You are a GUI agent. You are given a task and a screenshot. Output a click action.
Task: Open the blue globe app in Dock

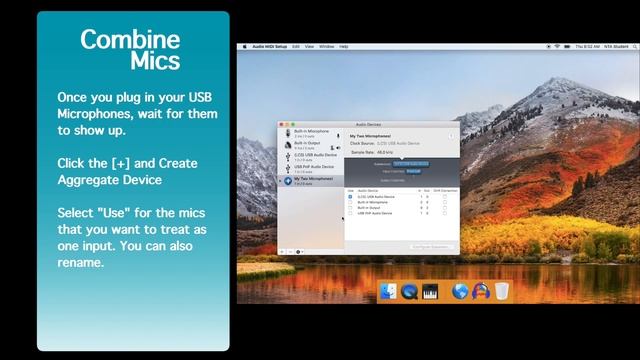tap(460, 291)
